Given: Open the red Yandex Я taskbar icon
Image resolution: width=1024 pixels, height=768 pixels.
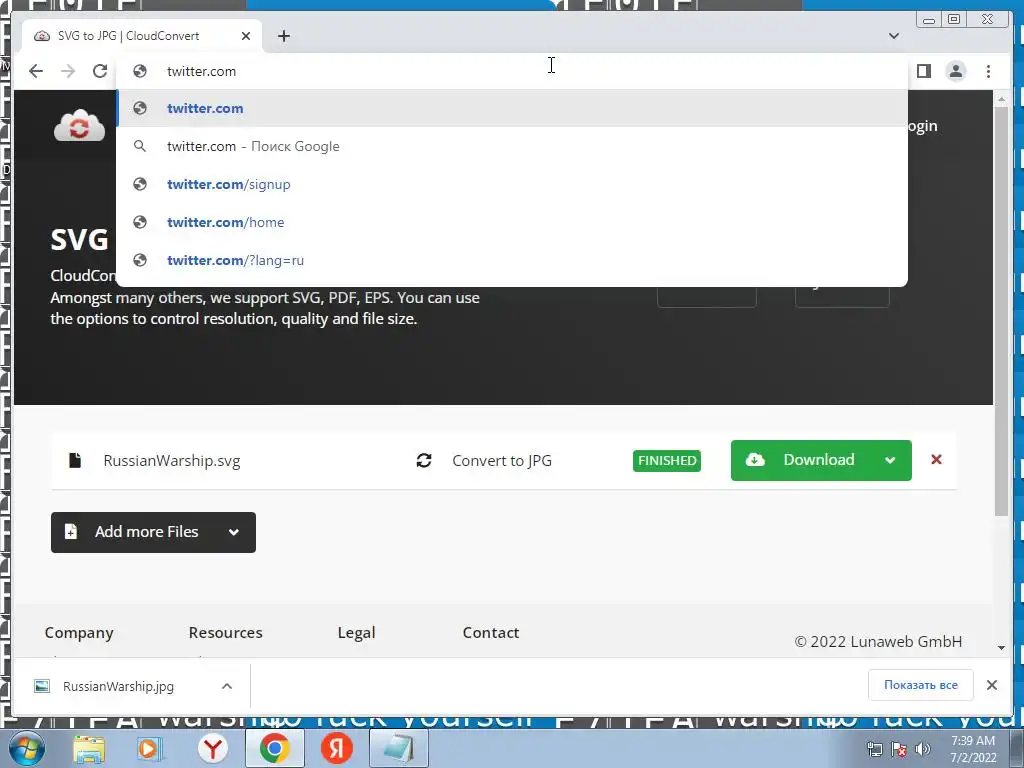Looking at the screenshot, I should point(337,748).
